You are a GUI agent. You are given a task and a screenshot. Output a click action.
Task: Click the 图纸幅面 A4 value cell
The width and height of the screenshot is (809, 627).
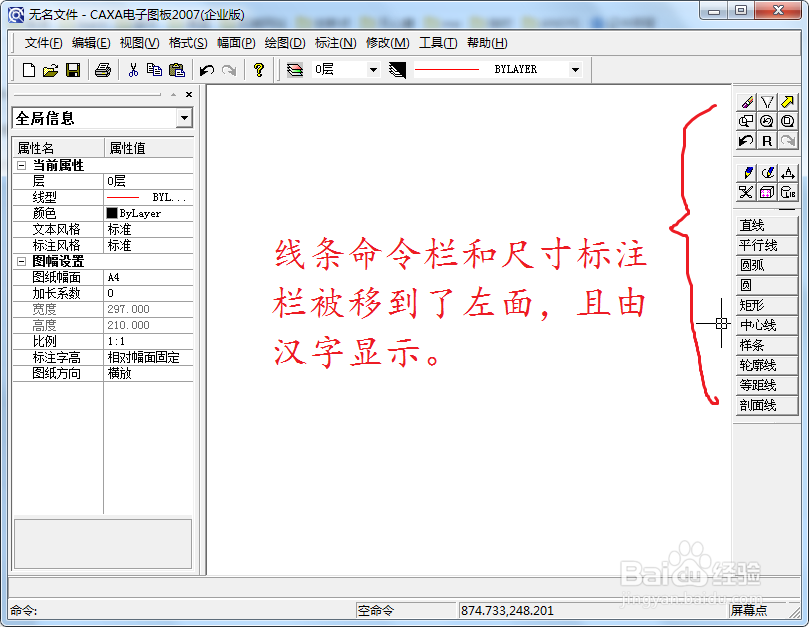pos(149,278)
